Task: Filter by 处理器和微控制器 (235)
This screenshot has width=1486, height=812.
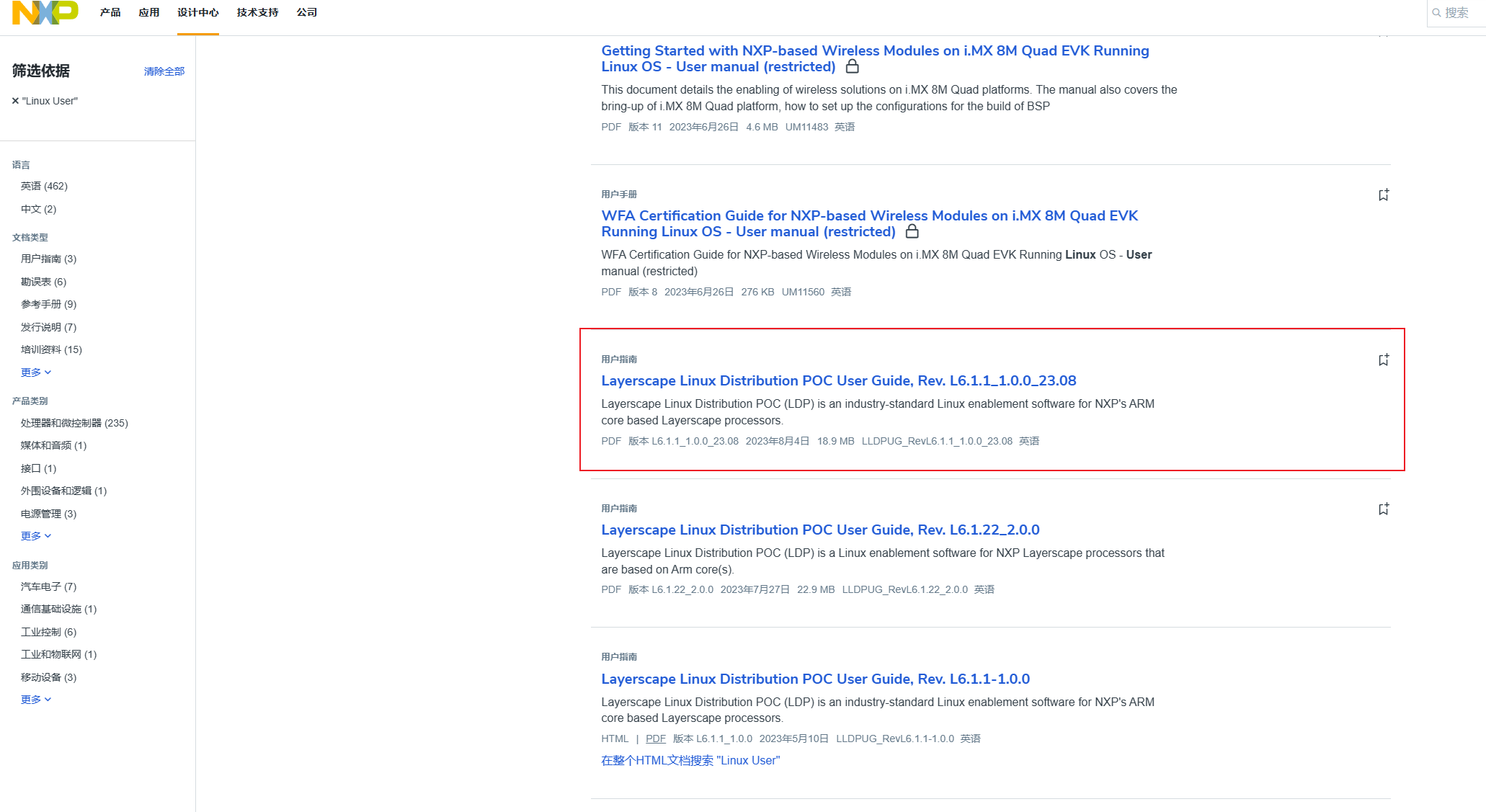Action: 74,423
